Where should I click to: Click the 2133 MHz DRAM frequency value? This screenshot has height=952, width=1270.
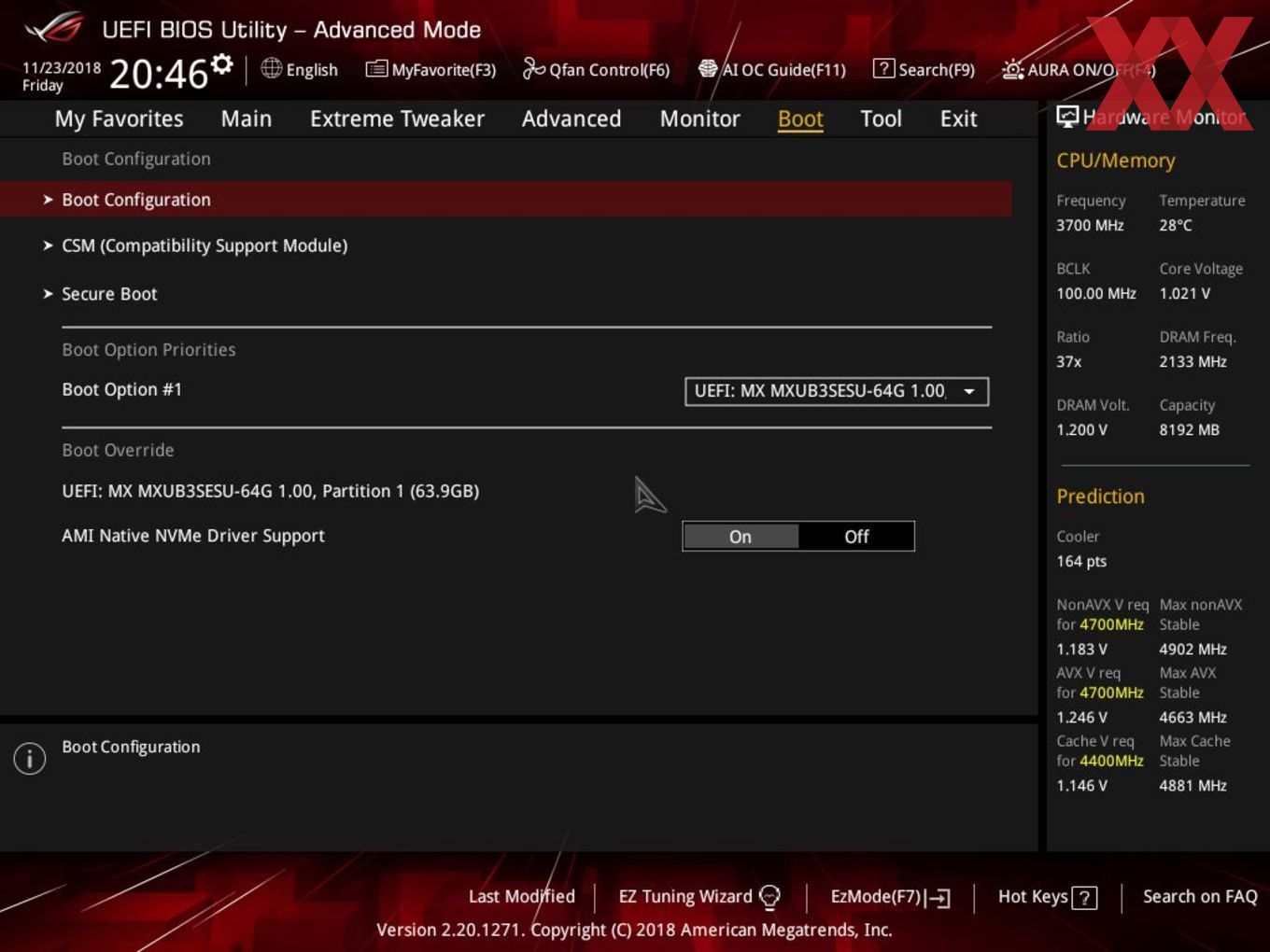point(1193,361)
